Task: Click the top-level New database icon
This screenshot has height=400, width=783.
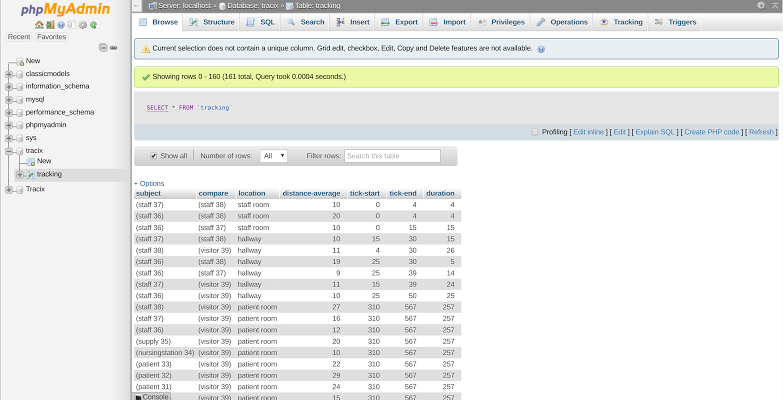Action: coord(20,61)
